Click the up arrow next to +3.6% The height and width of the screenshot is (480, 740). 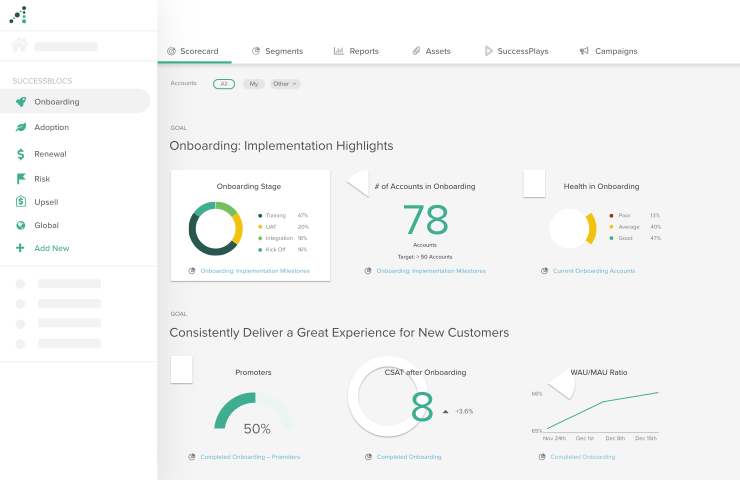click(x=446, y=412)
